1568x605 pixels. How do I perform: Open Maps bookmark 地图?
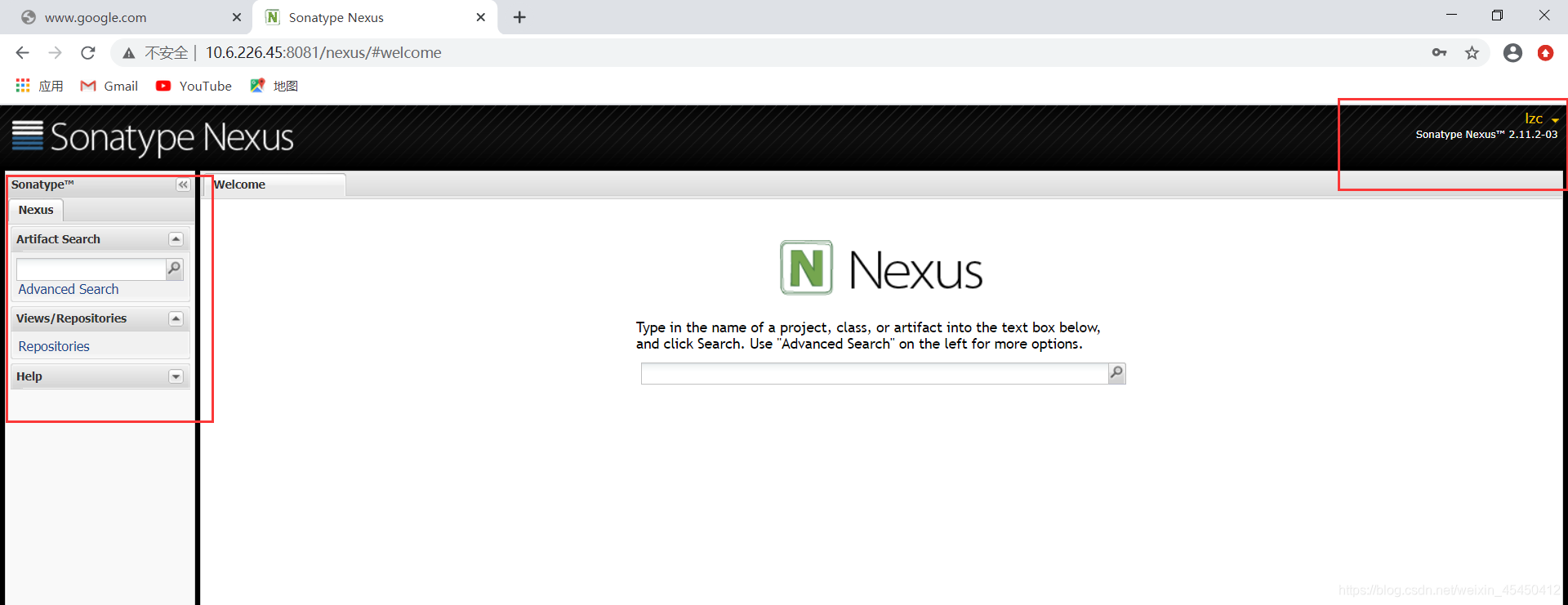274,86
